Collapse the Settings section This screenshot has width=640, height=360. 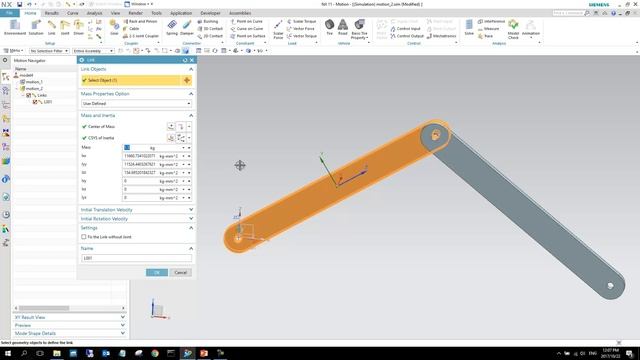coord(191,228)
